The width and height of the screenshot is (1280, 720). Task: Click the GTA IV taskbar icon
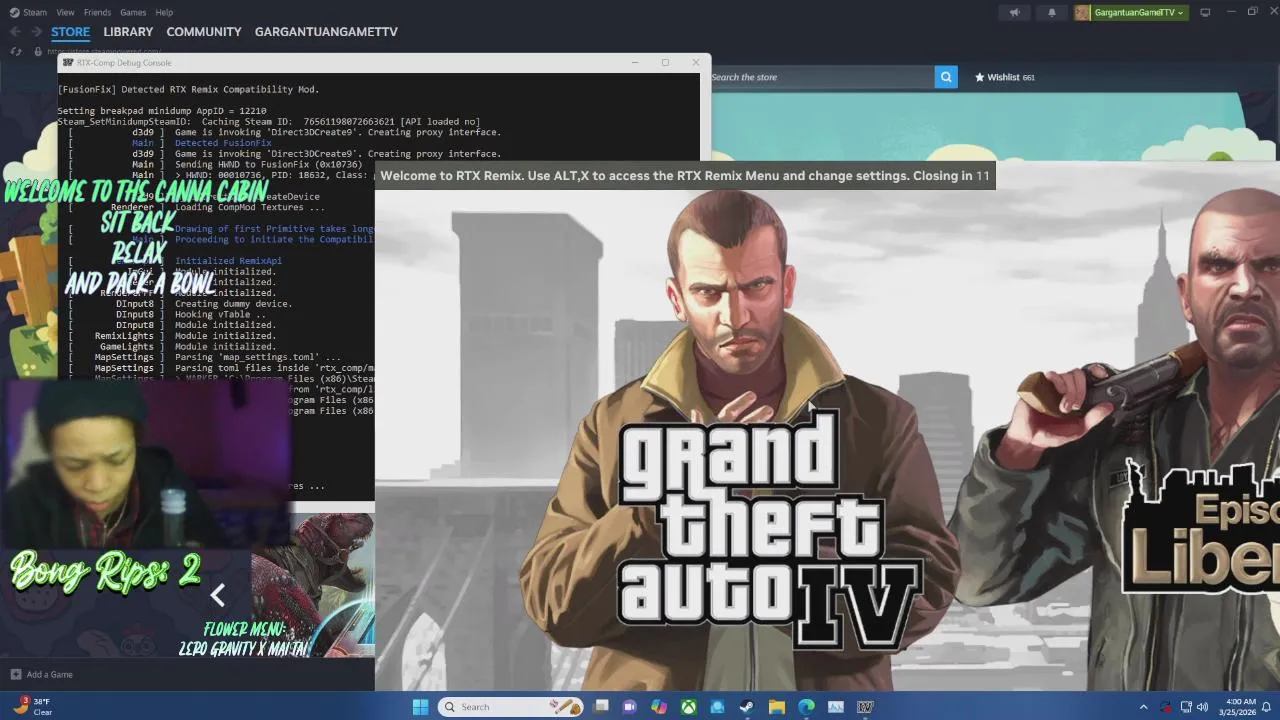pyautogui.click(x=865, y=707)
